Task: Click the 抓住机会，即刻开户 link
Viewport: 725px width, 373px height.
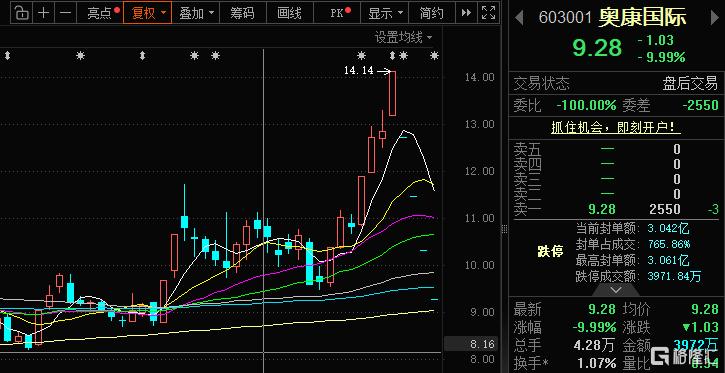Action: tap(616, 128)
